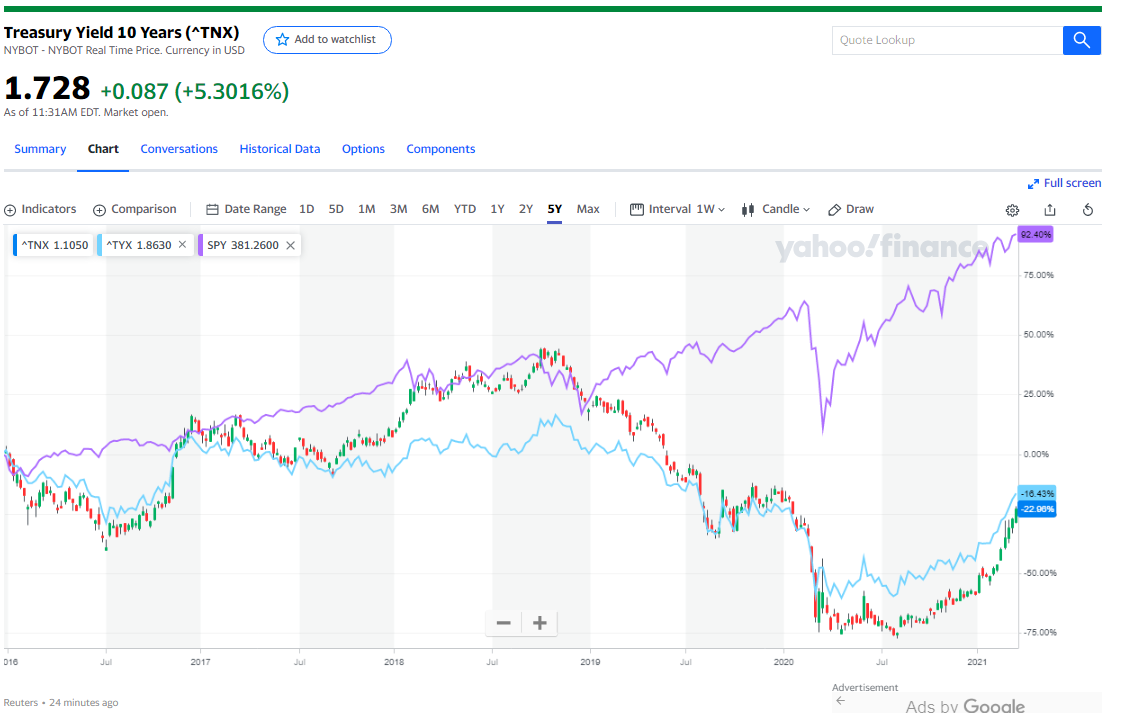Screen dimensions: 1124x713
Task: Select the ^TNX 1.1050 legend tag
Action: (53, 245)
